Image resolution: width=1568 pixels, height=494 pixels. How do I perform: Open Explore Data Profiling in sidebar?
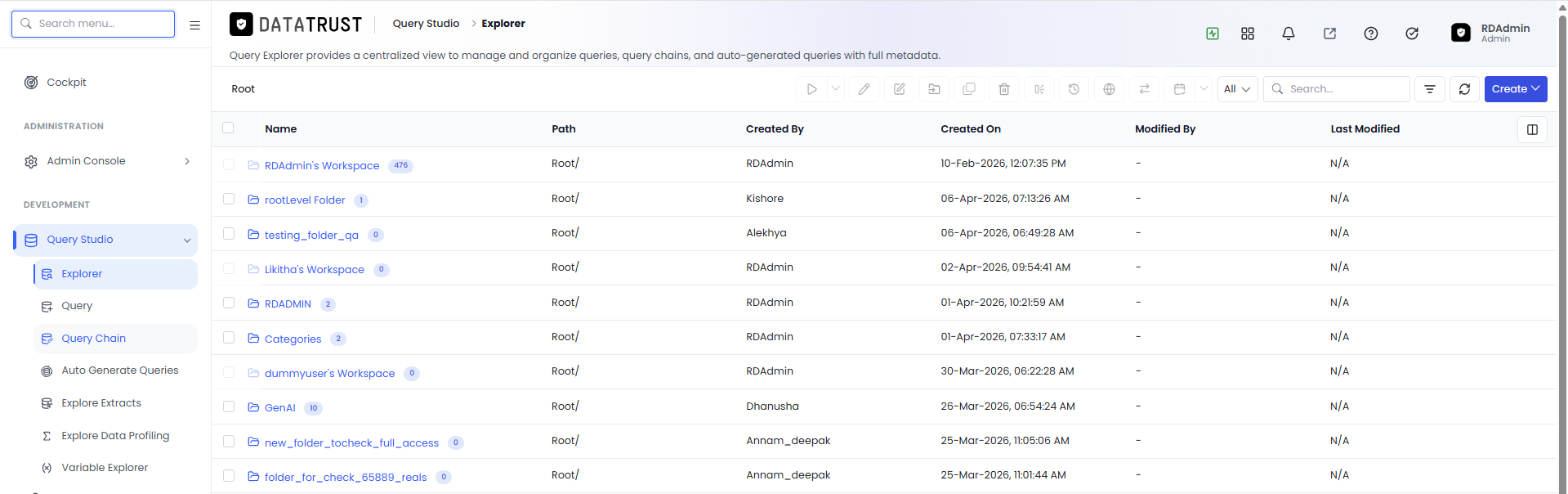115,436
